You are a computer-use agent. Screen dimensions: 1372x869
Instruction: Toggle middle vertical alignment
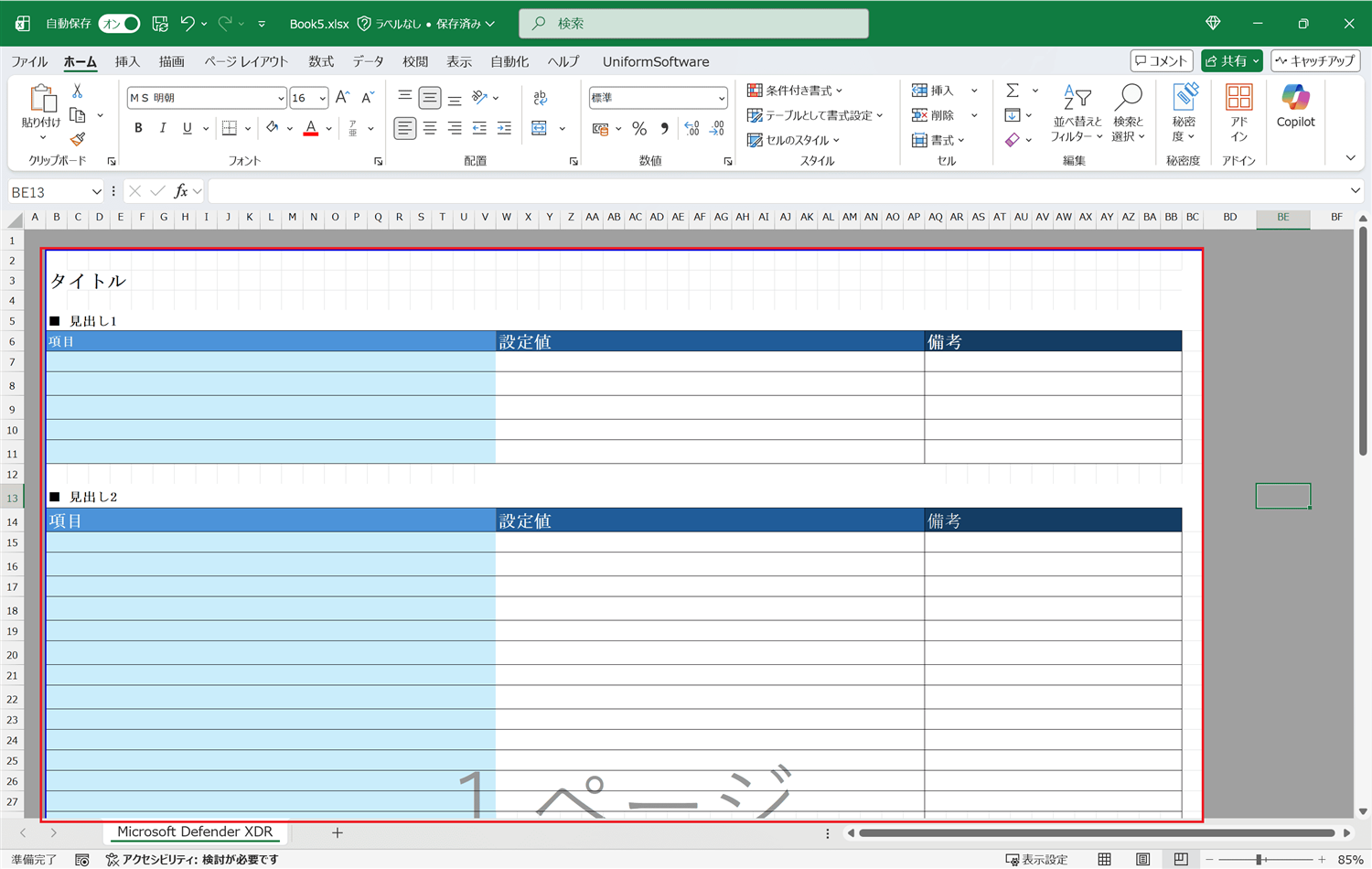[x=430, y=97]
